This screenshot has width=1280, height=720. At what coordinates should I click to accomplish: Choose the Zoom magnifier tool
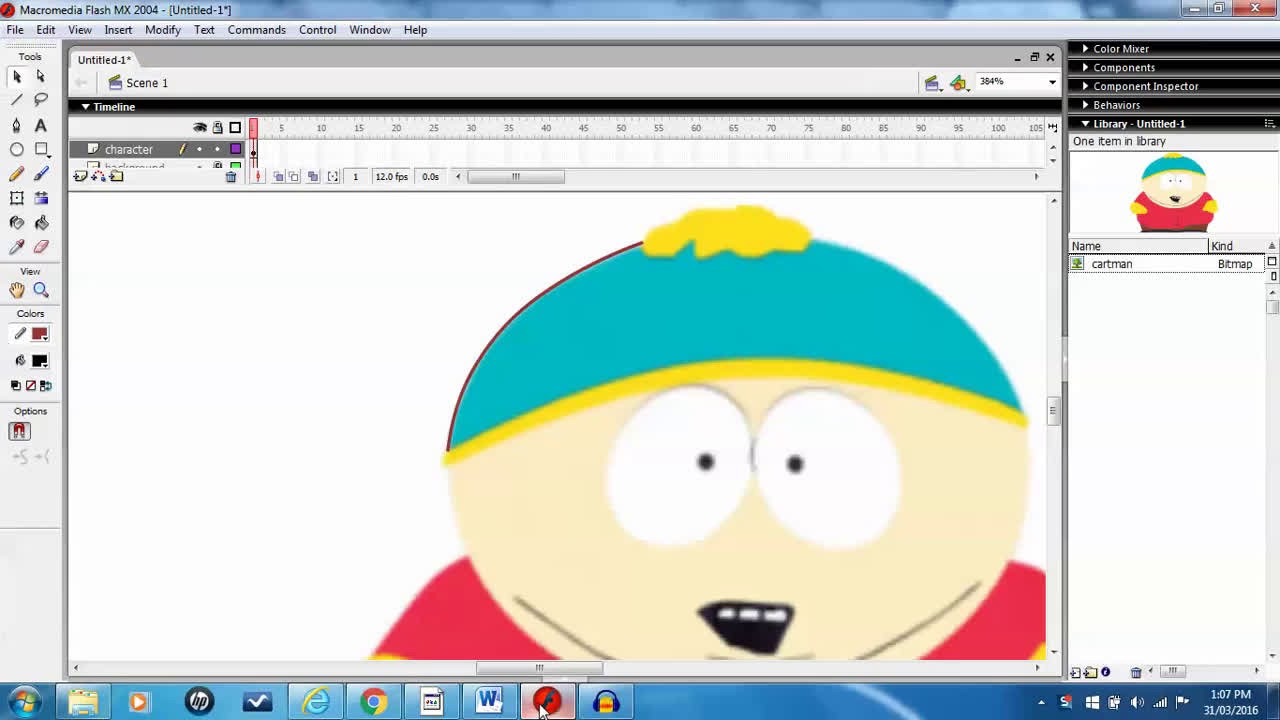tap(41, 290)
